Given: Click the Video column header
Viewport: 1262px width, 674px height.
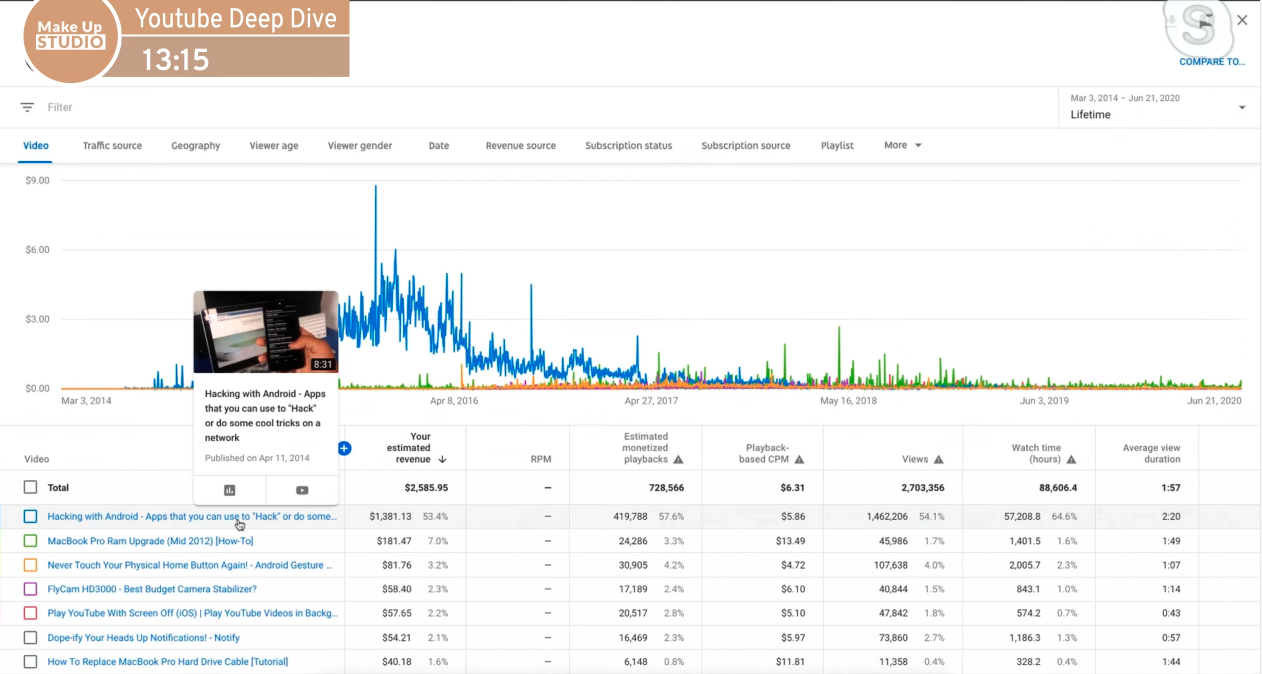Looking at the screenshot, I should pos(36,460).
